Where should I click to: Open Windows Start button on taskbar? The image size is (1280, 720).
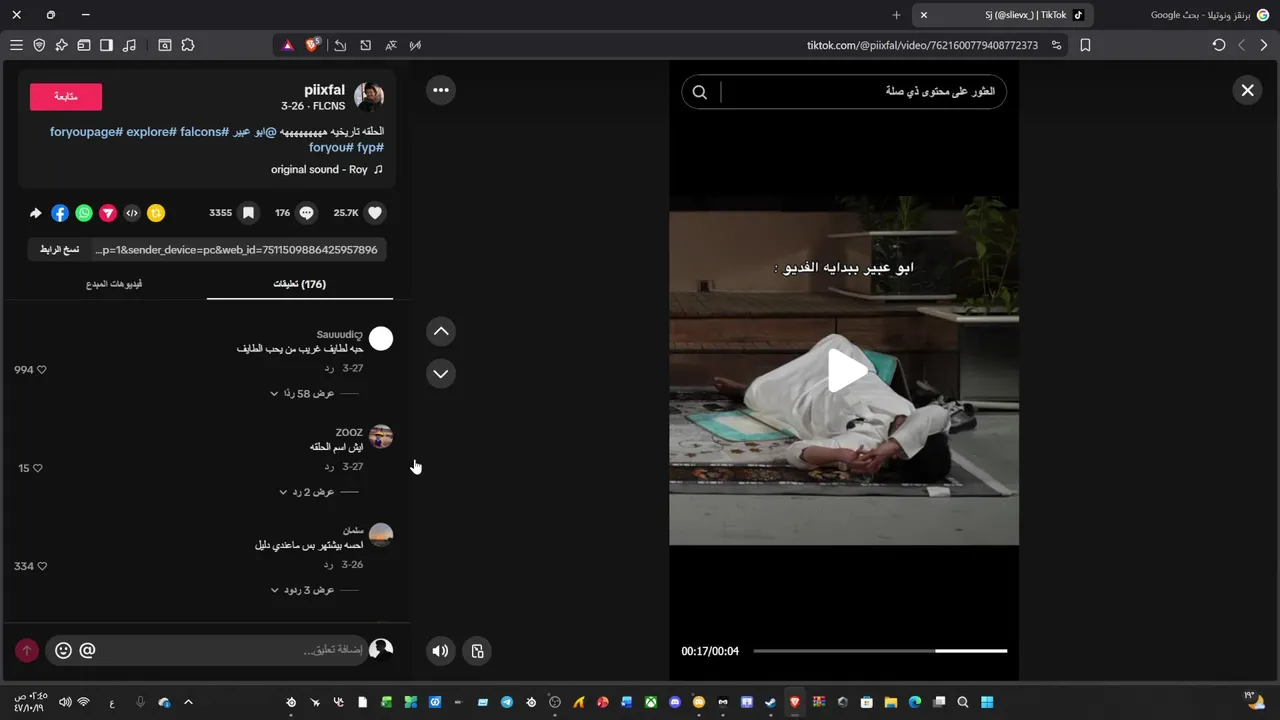click(x=987, y=702)
